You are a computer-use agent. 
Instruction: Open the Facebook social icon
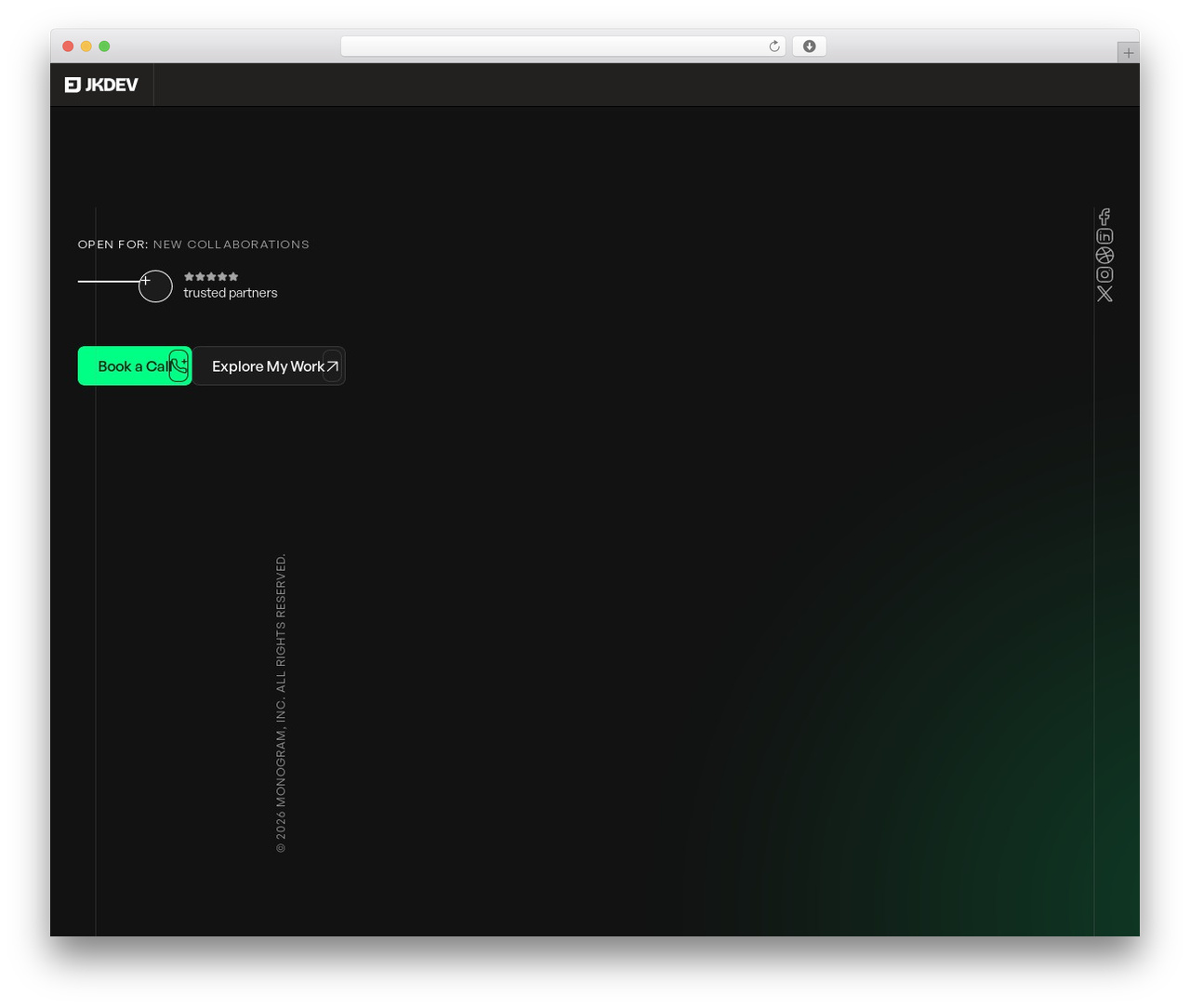coord(1104,217)
